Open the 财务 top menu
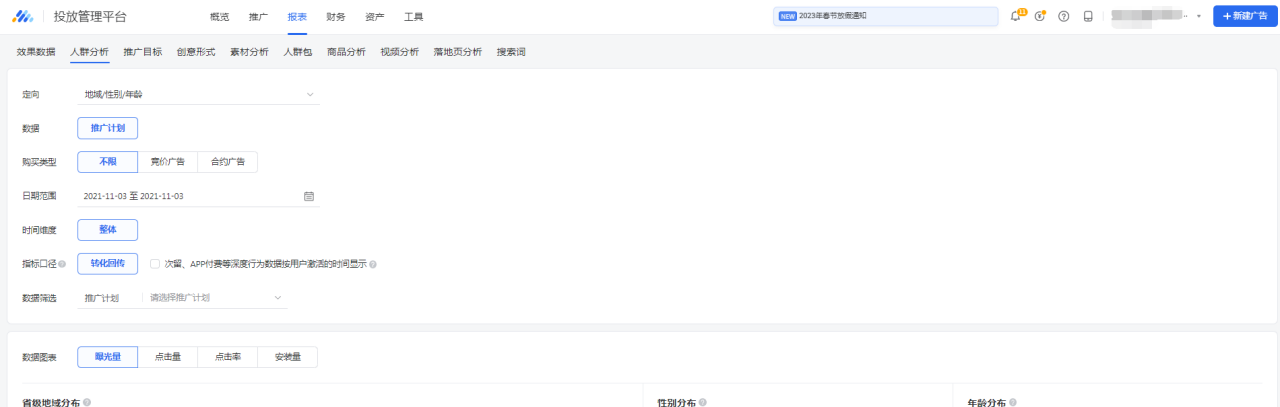 tap(336, 17)
